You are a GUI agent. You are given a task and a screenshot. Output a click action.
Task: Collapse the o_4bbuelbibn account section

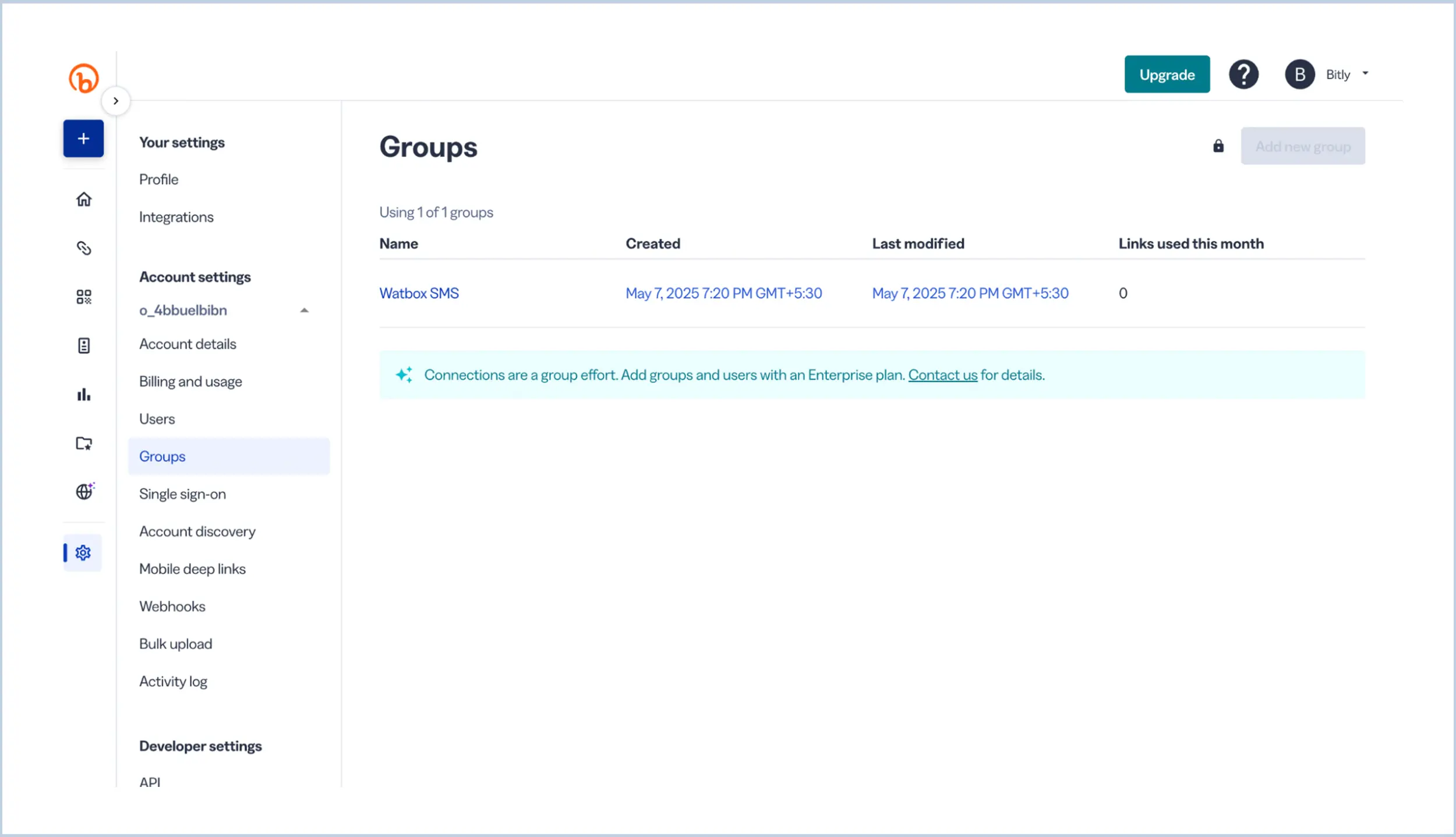pos(304,310)
